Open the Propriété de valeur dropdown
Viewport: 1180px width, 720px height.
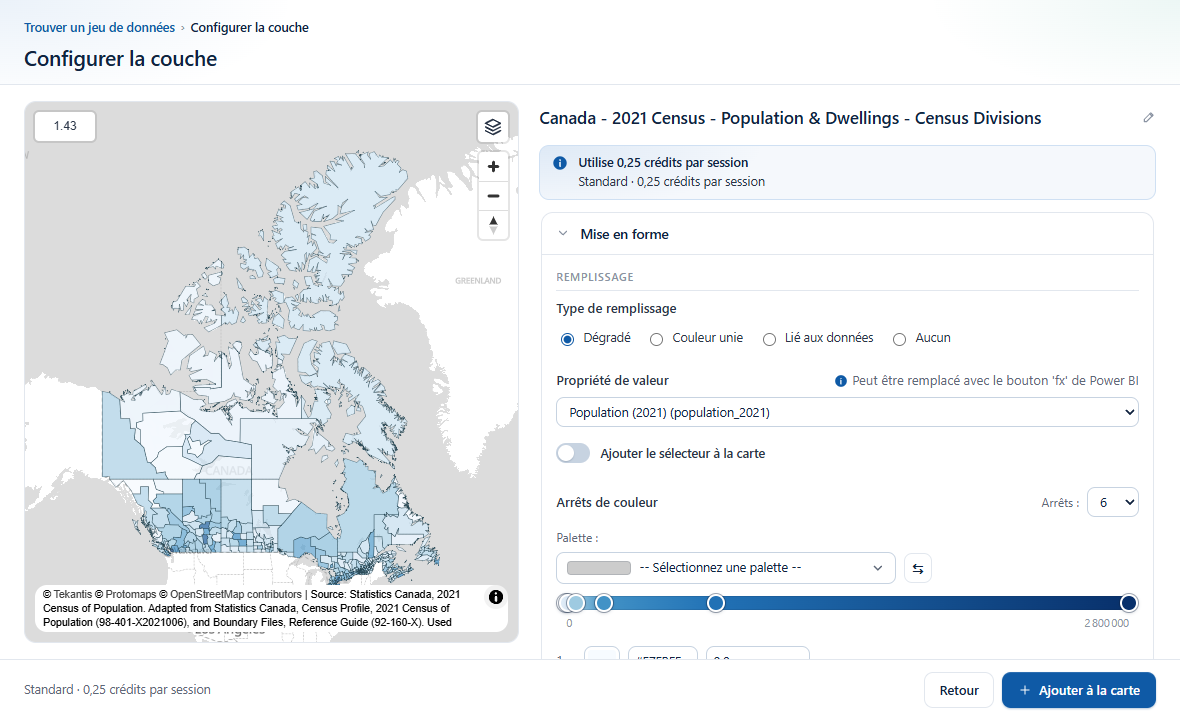pos(847,412)
